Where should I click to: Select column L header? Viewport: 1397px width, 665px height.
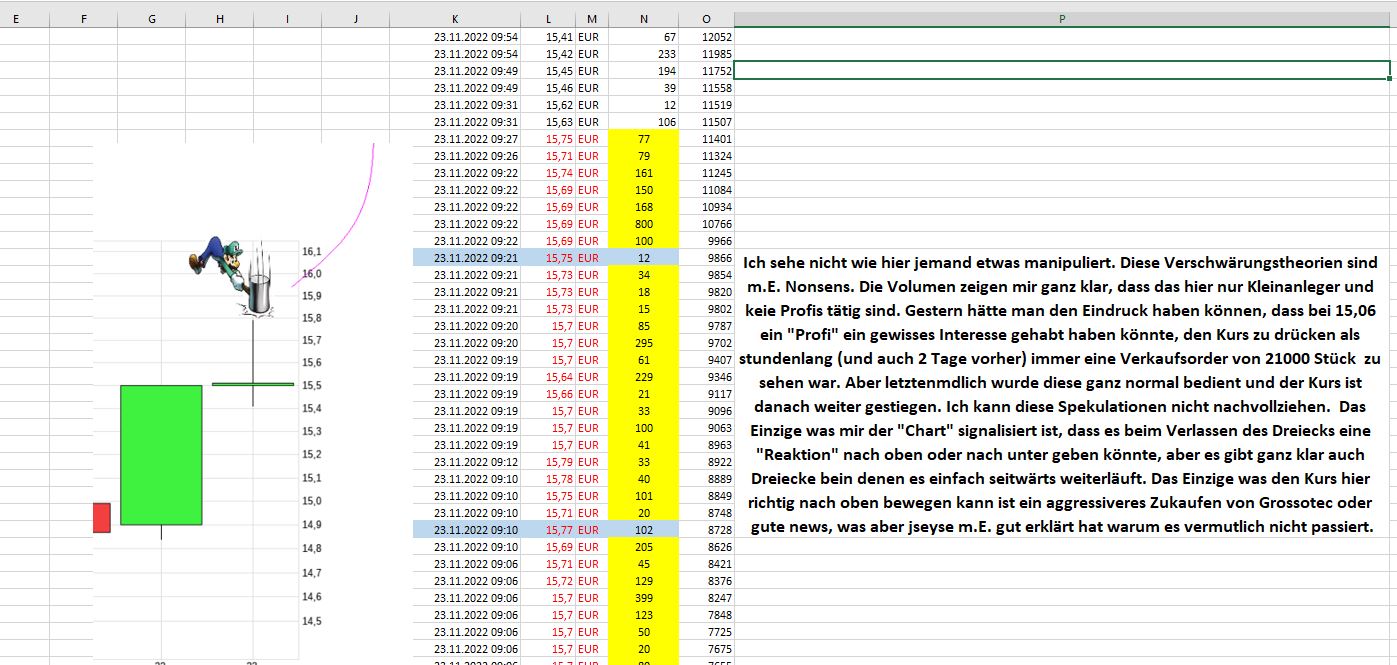tap(548, 18)
